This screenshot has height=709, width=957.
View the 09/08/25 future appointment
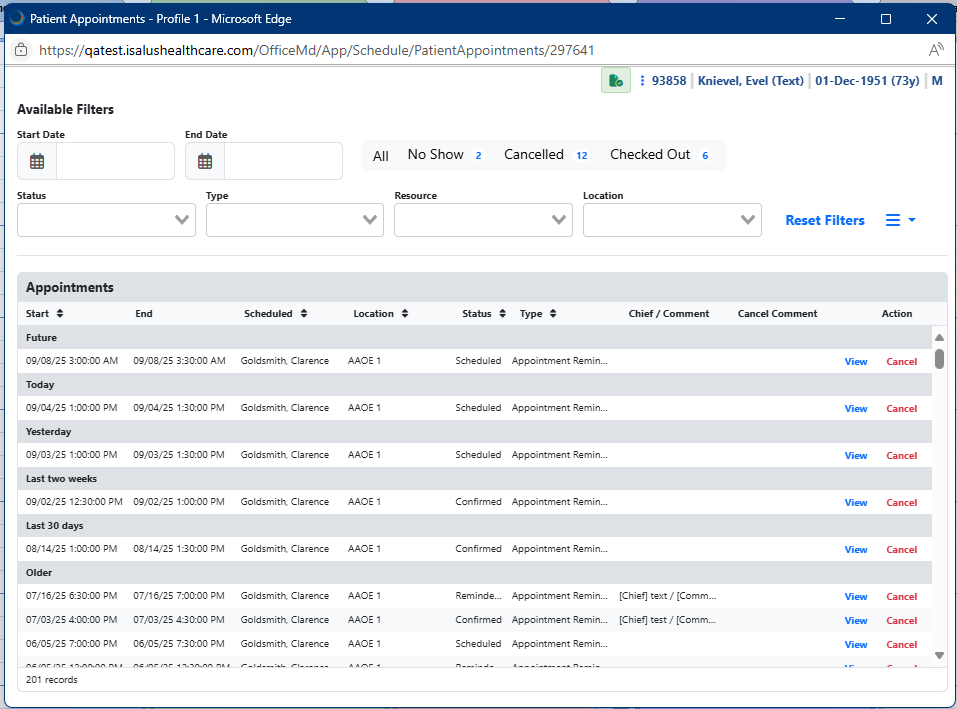(855, 362)
